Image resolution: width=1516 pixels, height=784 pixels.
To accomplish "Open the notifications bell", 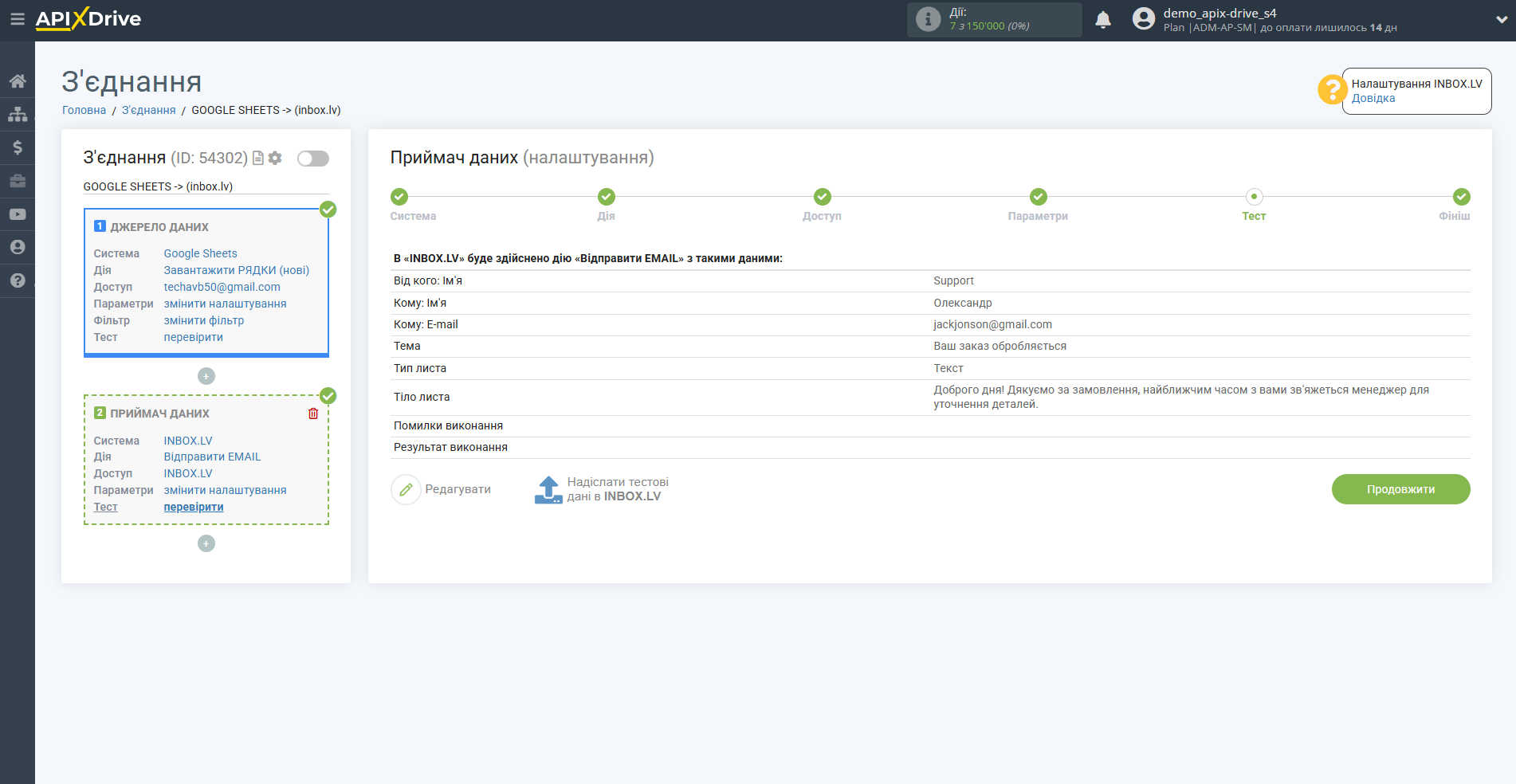I will [x=1103, y=20].
